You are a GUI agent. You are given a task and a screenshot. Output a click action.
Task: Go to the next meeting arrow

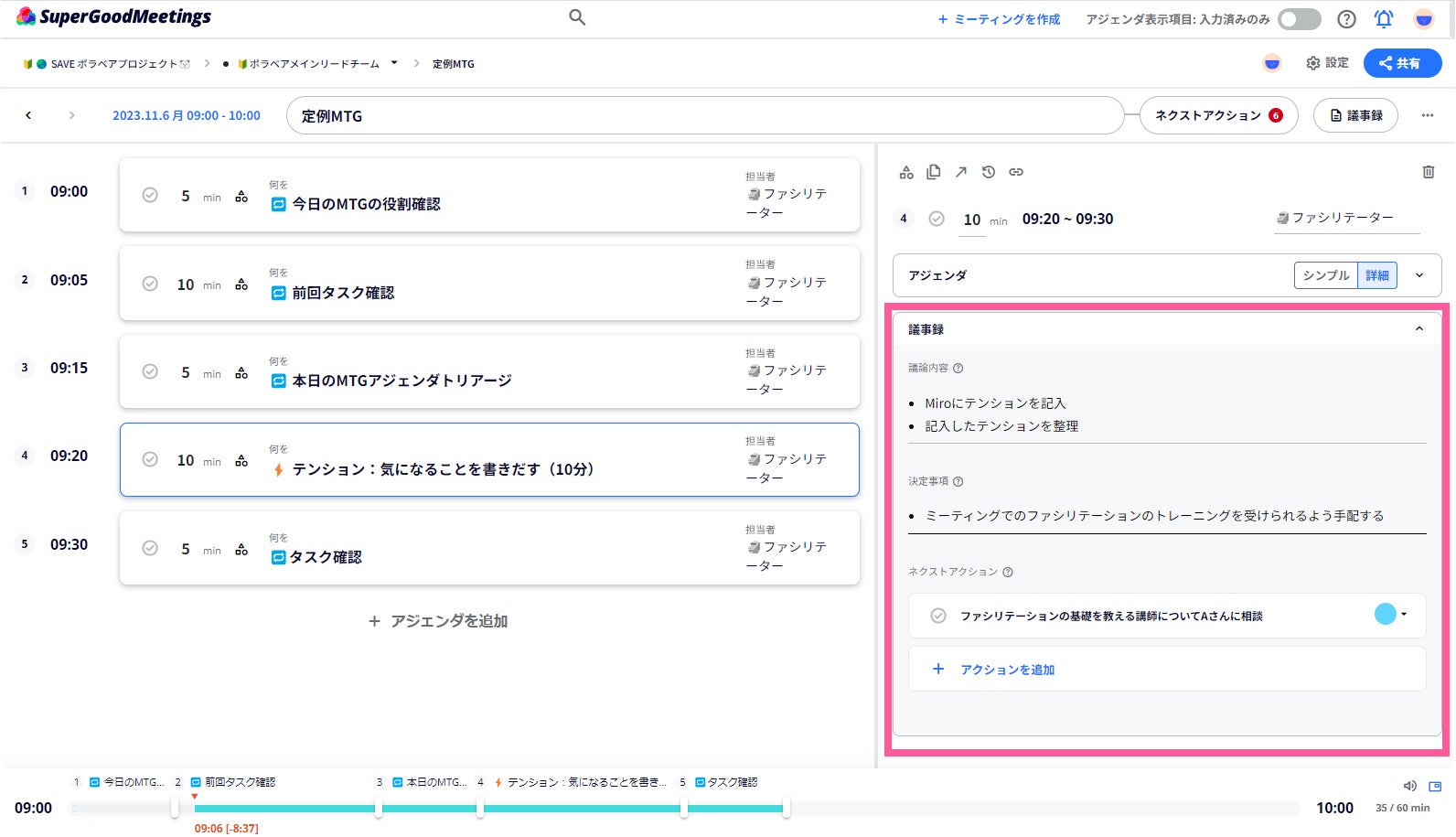[x=71, y=115]
